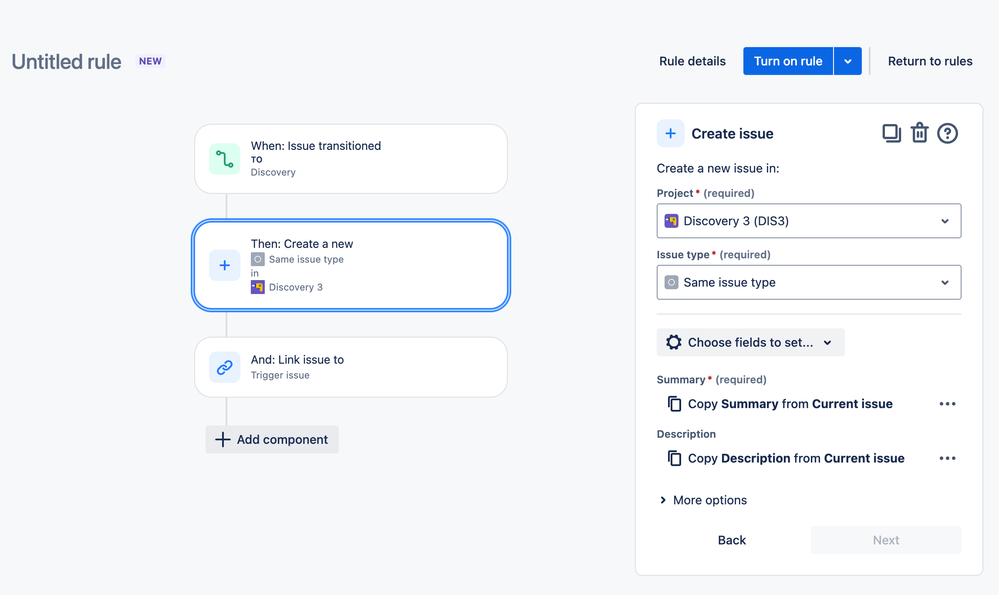
Task: Open Summary field three-dot options
Action: point(947,404)
